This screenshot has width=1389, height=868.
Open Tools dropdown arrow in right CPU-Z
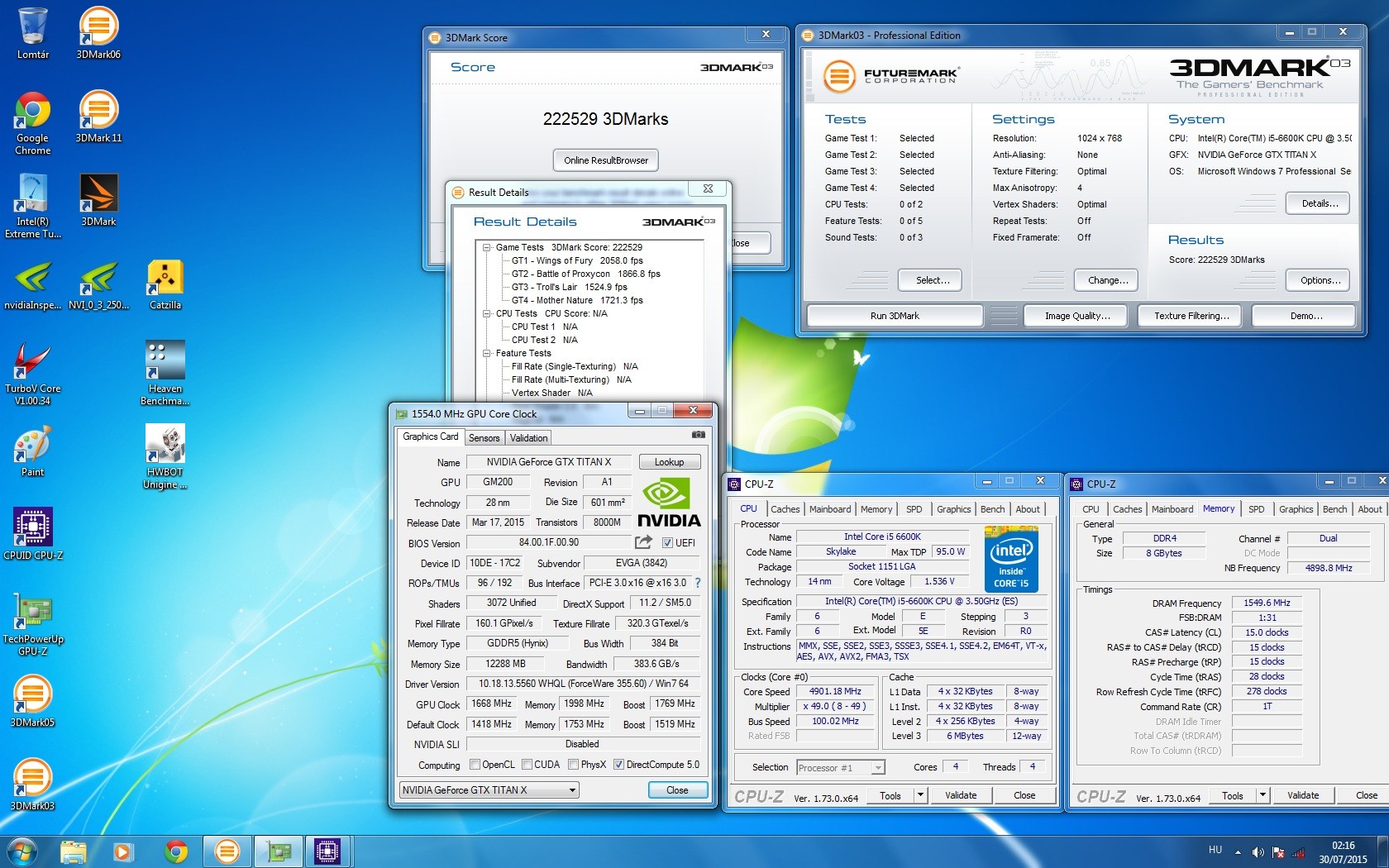[x=1262, y=795]
